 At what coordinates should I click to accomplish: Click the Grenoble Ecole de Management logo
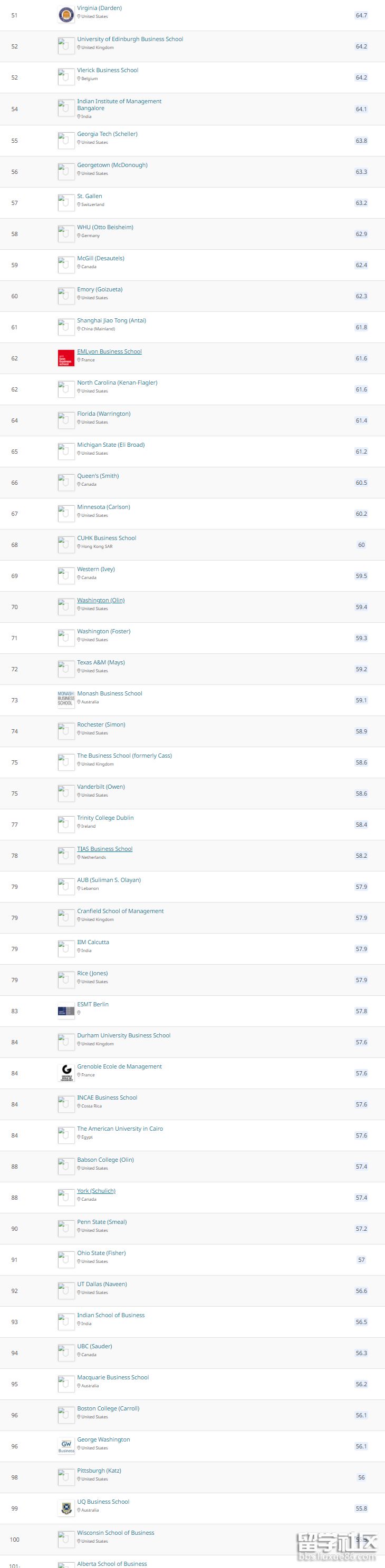point(66,1073)
